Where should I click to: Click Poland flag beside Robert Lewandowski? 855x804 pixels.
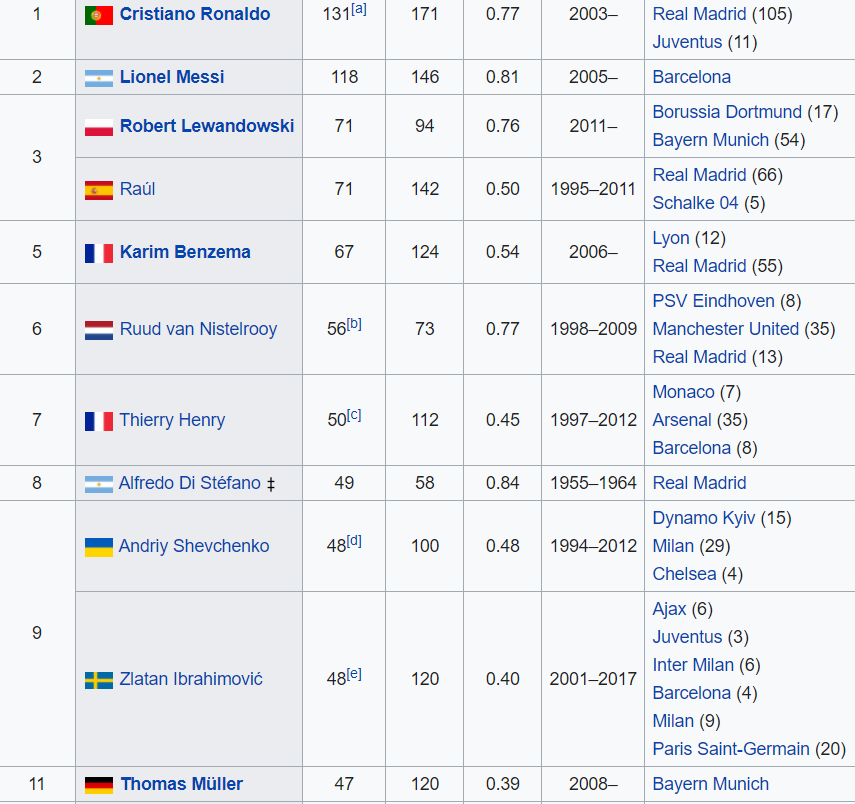coord(98,127)
